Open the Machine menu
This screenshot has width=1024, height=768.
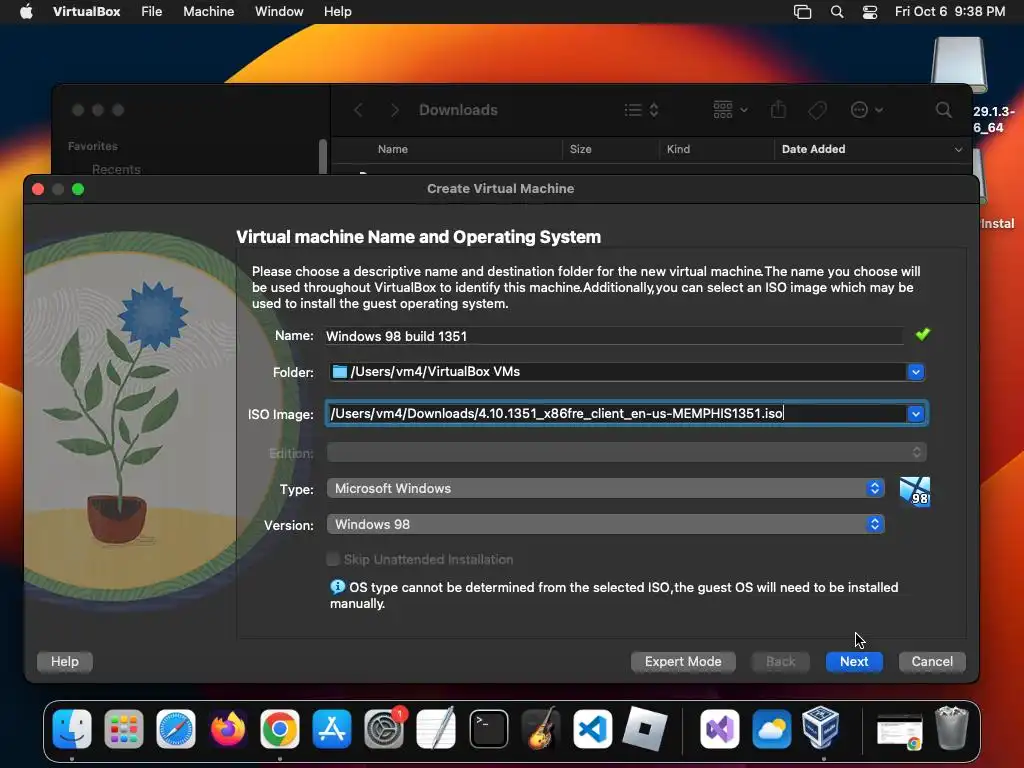click(208, 12)
